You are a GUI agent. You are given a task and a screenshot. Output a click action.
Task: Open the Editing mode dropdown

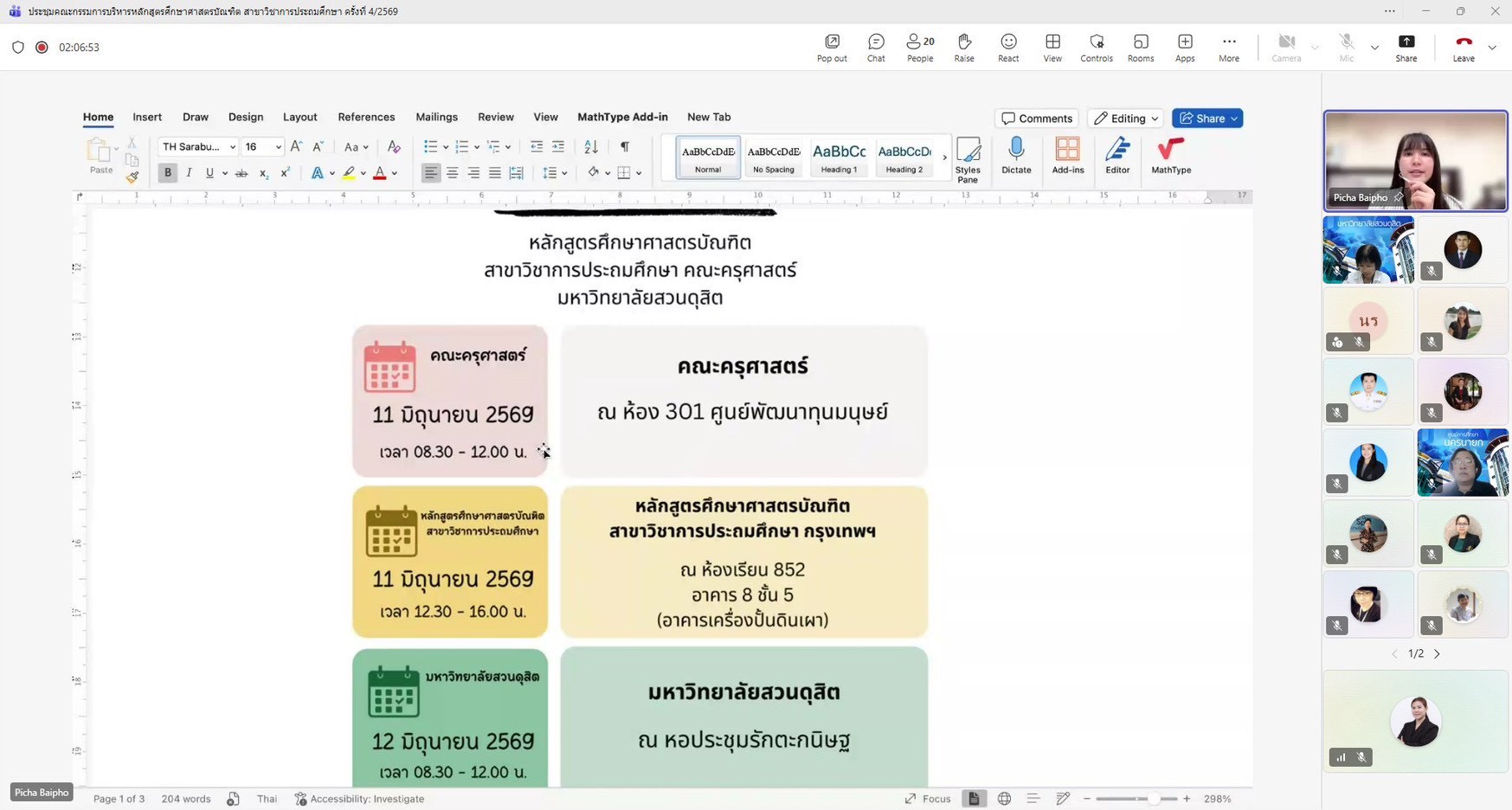(x=1126, y=119)
